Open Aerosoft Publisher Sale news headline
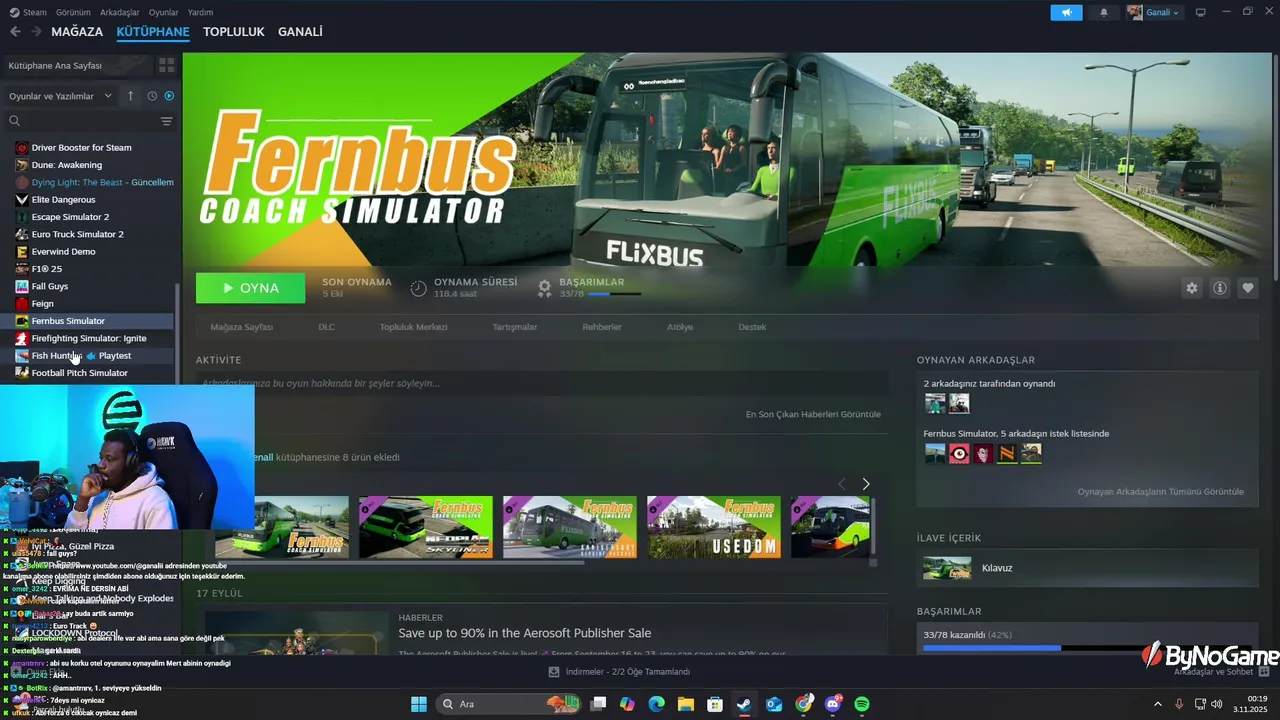 [524, 633]
